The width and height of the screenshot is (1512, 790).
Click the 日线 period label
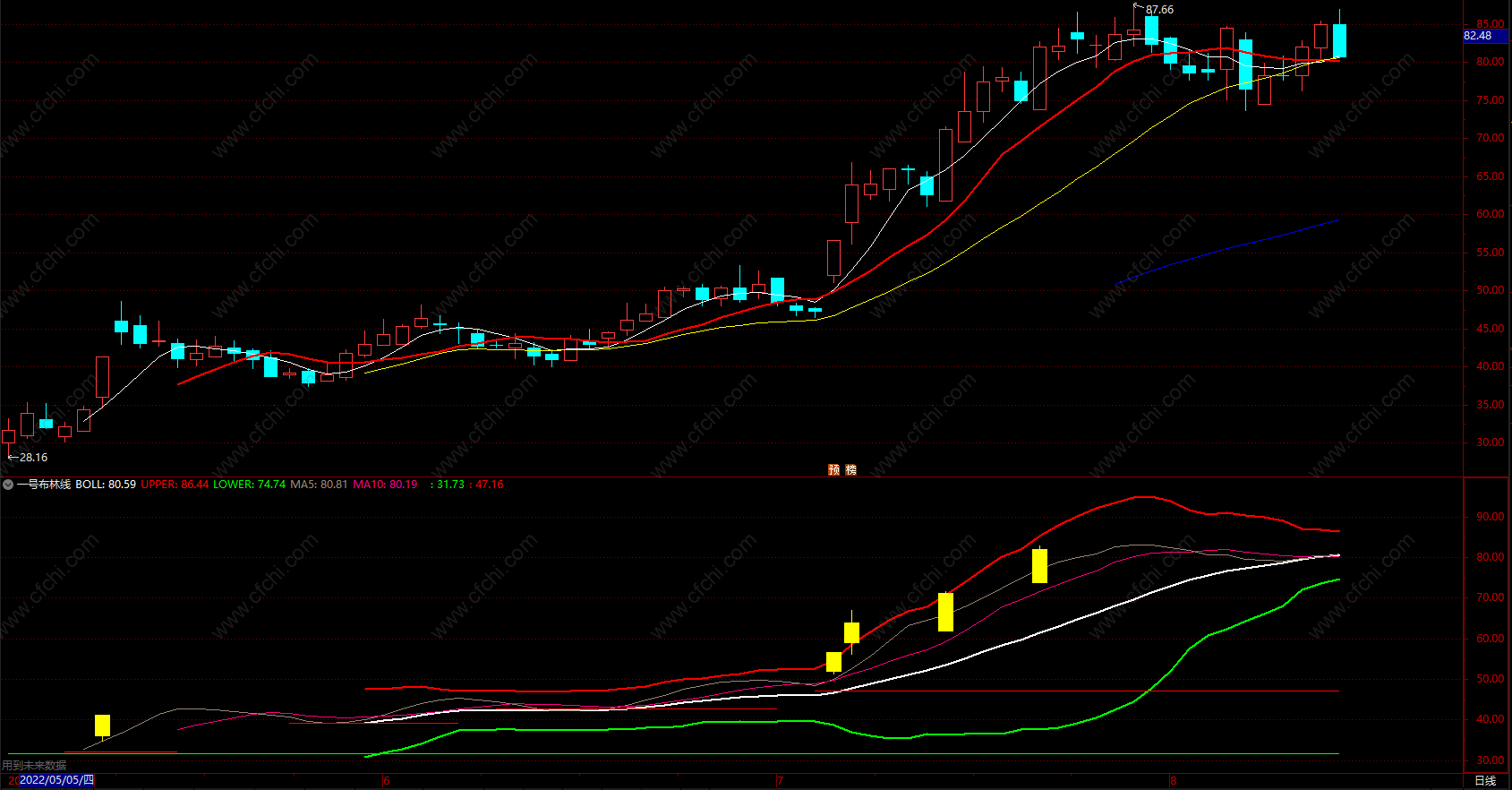(1485, 781)
